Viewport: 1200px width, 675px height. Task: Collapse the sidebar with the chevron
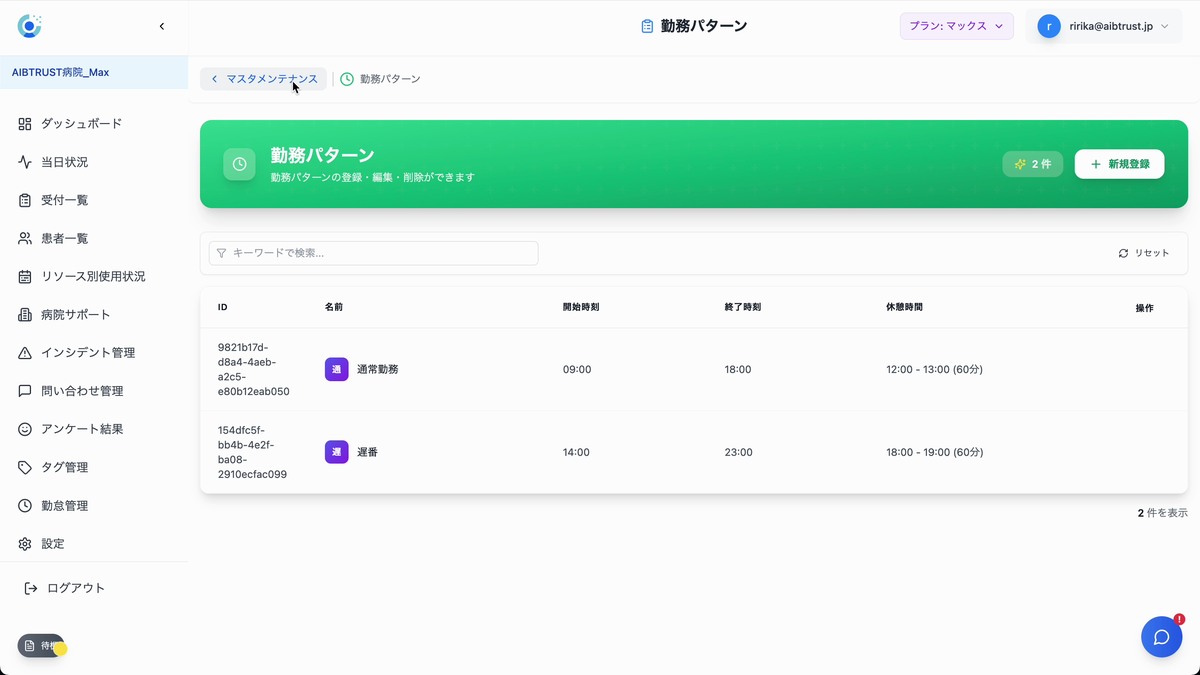pyautogui.click(x=162, y=26)
